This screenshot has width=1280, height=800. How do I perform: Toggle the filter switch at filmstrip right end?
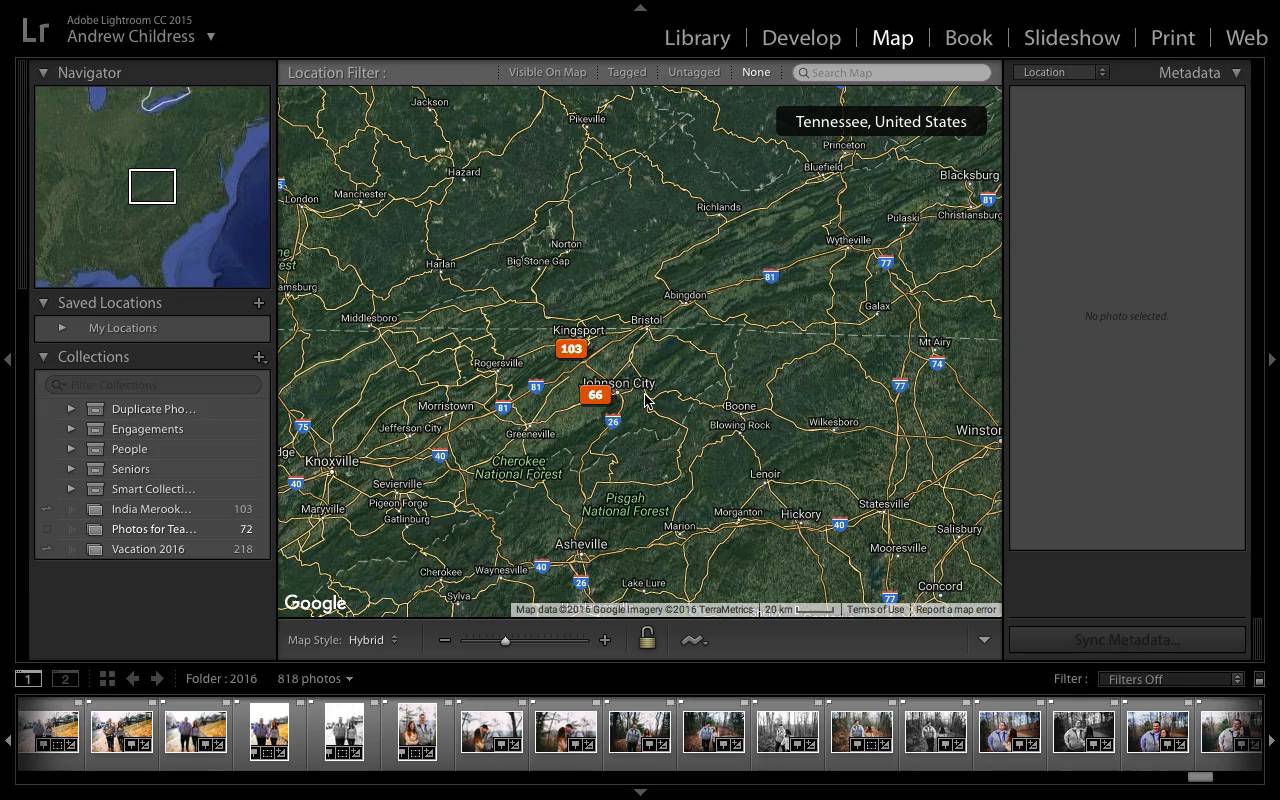click(1259, 679)
